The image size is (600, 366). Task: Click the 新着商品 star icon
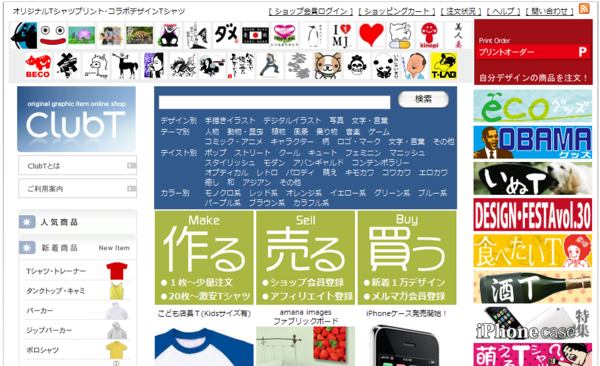point(27,248)
